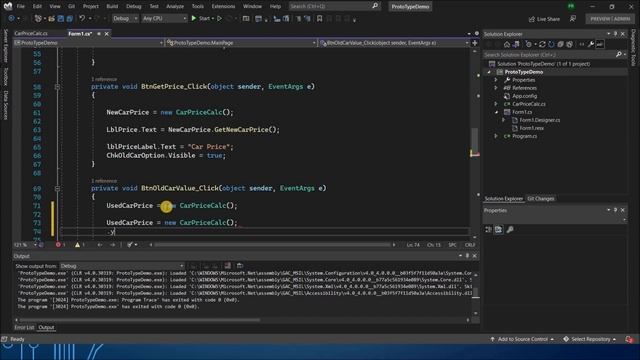Click Switch Views icon in Solution Explorer
This screenshot has height=360, width=640.
click(x=516, y=44)
